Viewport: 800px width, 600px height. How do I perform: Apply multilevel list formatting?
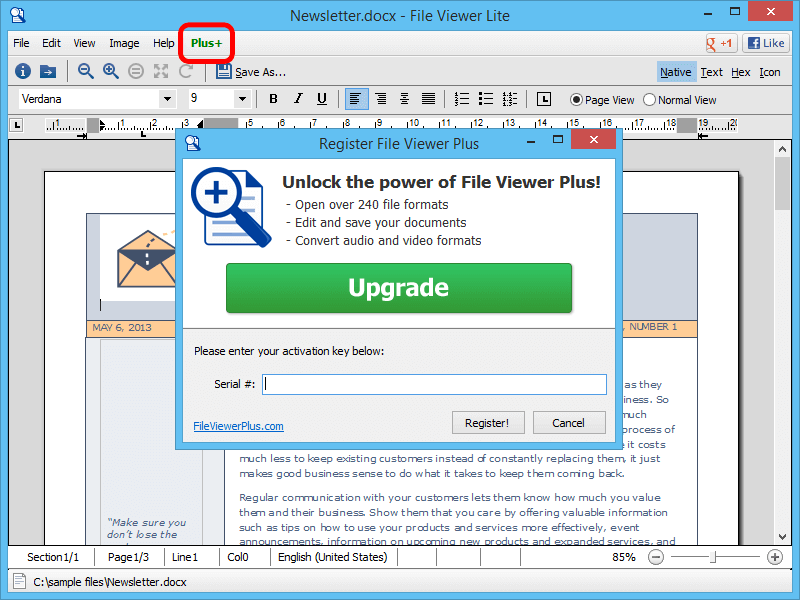510,99
